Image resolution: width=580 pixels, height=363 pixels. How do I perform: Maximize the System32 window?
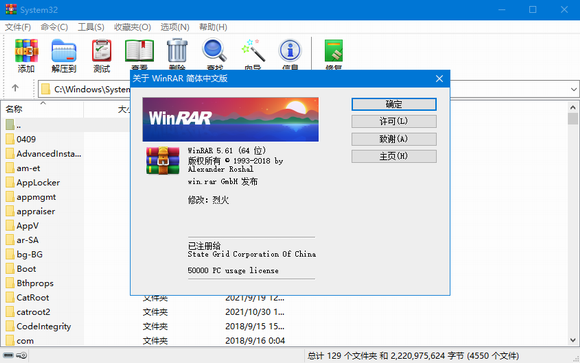click(533, 10)
